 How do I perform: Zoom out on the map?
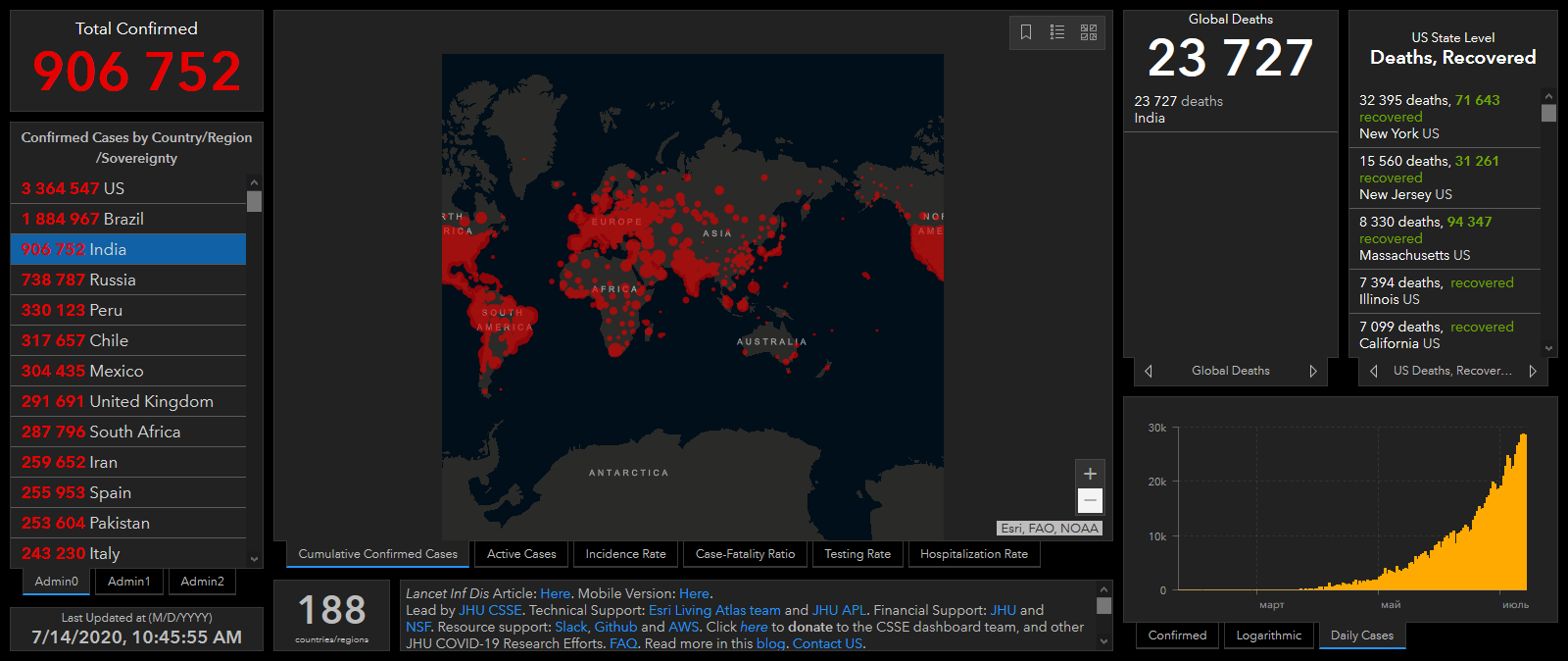pyautogui.click(x=1090, y=501)
